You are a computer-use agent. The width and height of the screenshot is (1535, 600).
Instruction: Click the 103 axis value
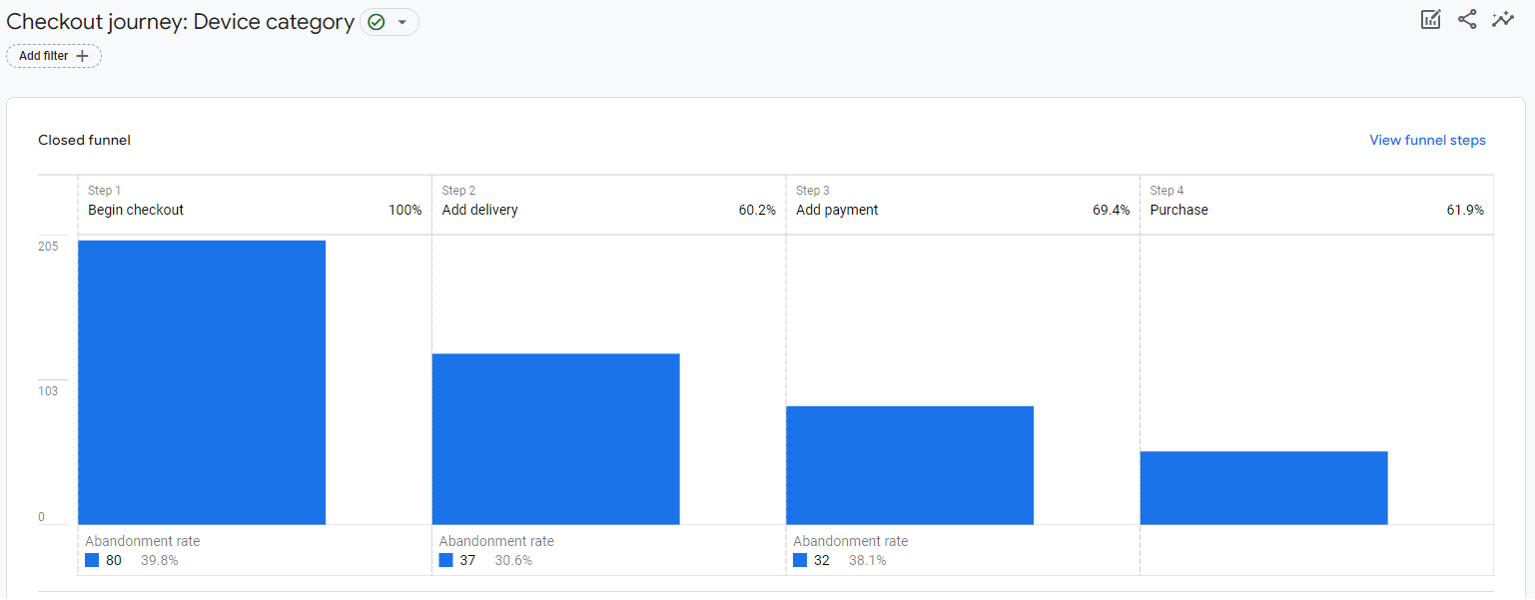click(x=48, y=391)
